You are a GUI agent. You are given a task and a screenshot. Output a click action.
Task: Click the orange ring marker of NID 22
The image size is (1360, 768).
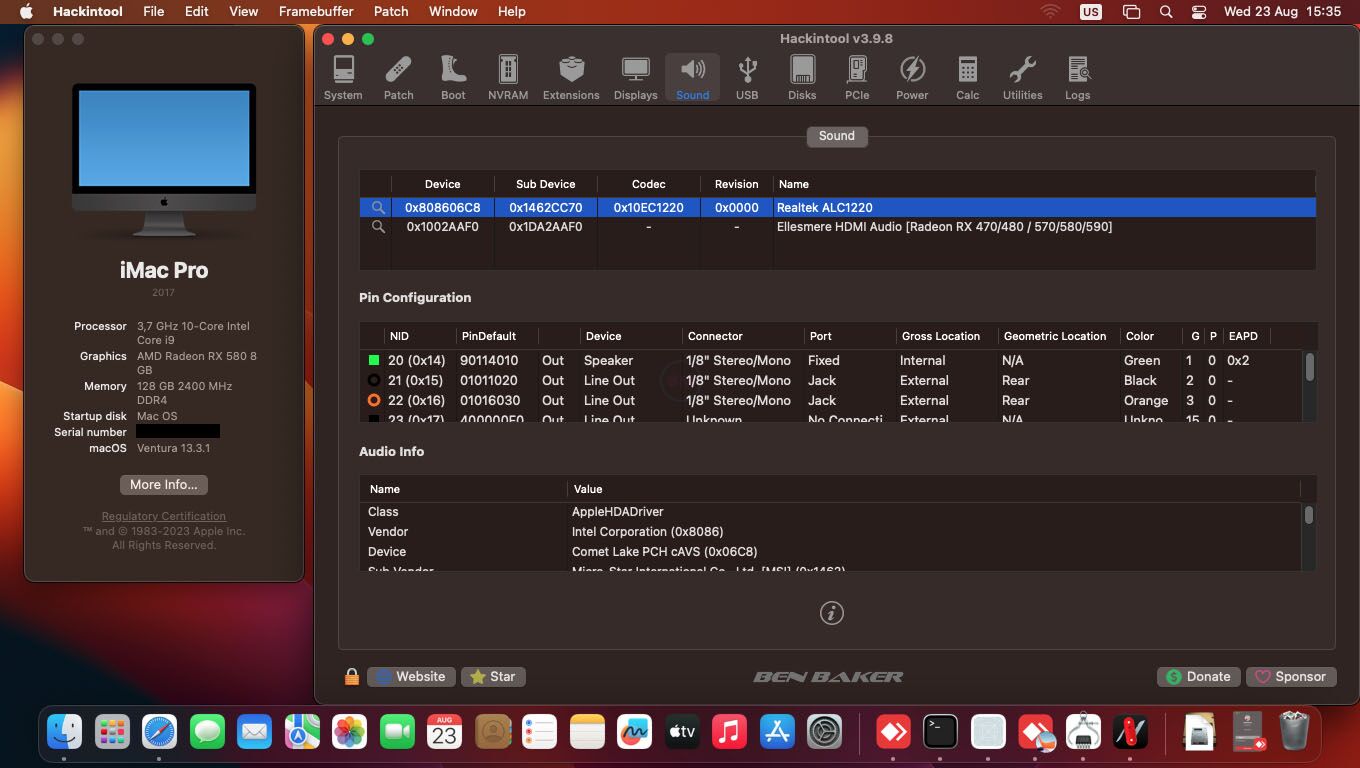pos(374,400)
